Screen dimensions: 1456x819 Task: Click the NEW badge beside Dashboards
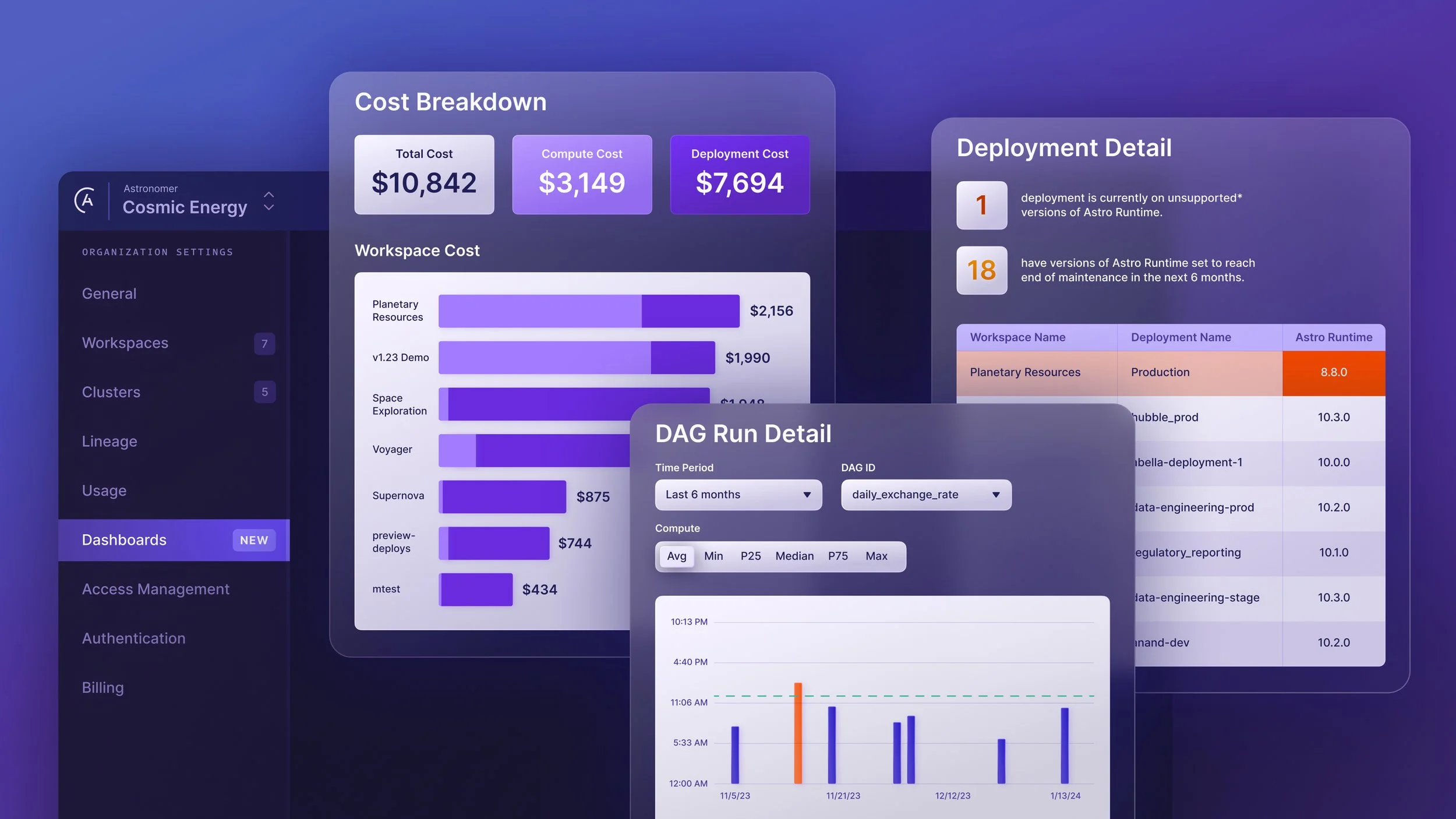254,540
